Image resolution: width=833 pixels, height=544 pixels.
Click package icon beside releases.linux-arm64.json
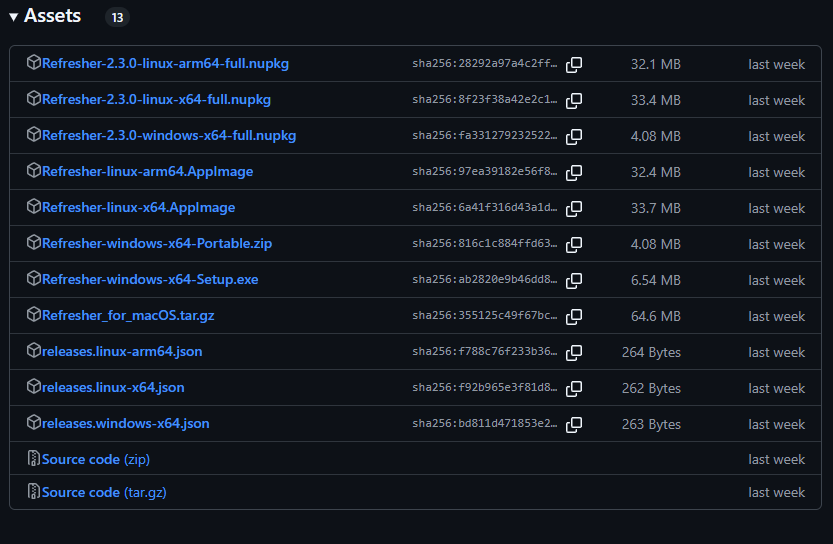[x=33, y=351]
